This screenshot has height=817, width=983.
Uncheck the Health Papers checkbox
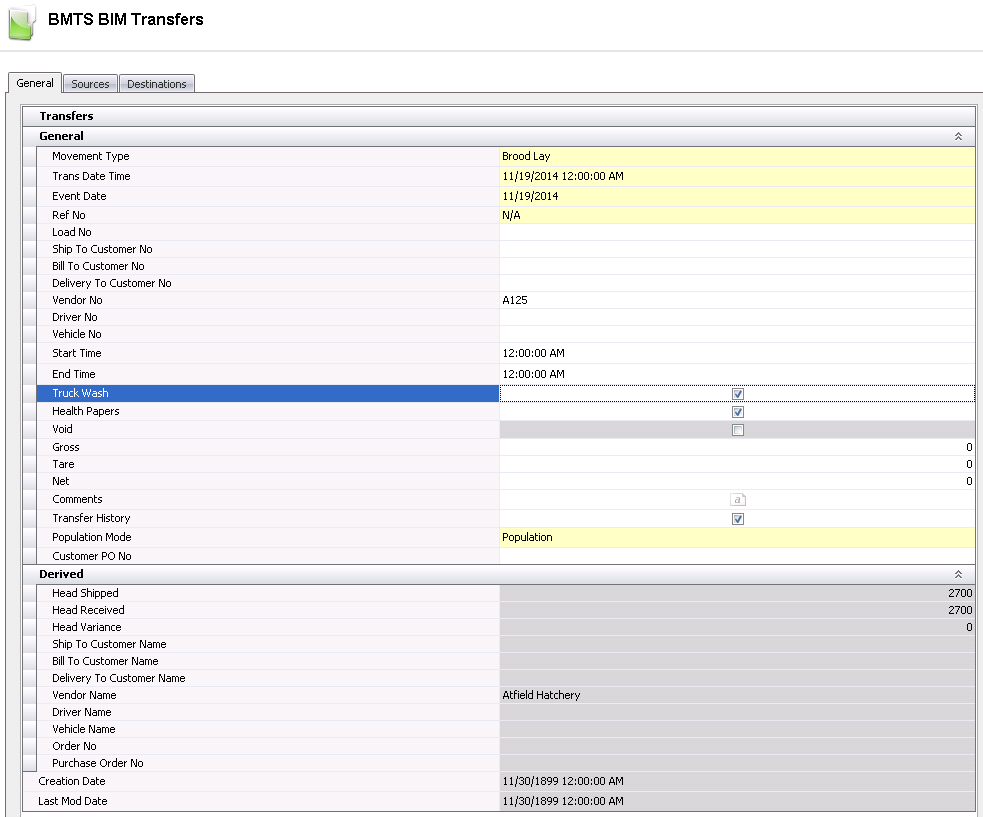pos(737,412)
